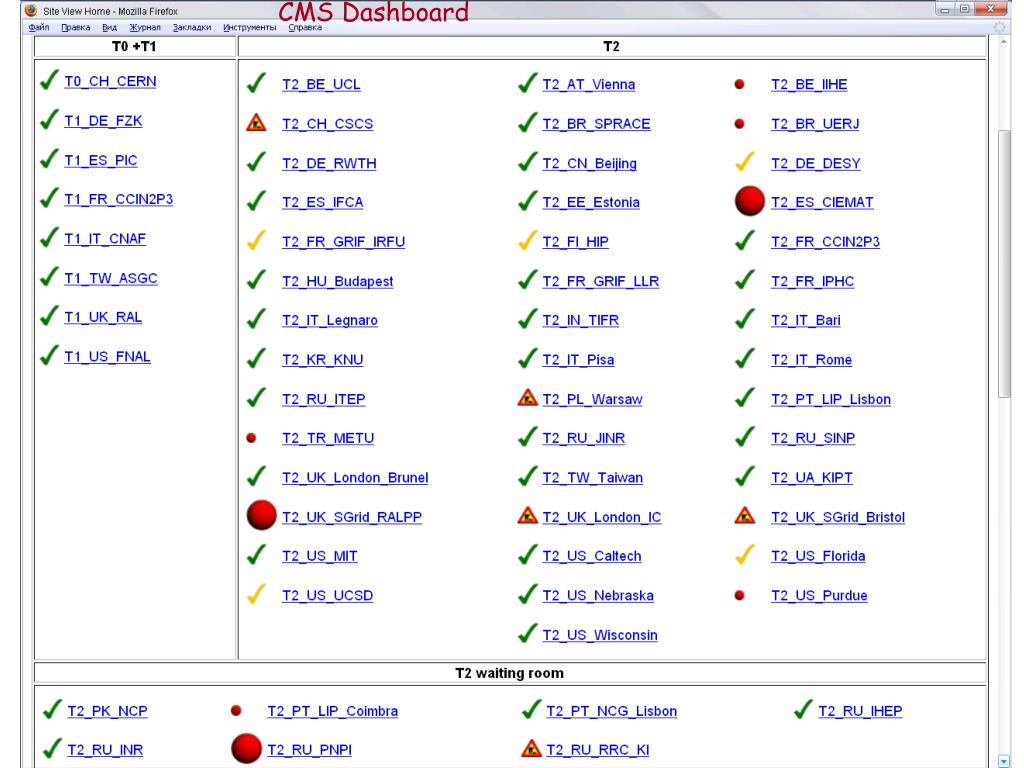The image size is (1024, 768).
Task: Open the Журнал menu
Action: tap(145, 27)
